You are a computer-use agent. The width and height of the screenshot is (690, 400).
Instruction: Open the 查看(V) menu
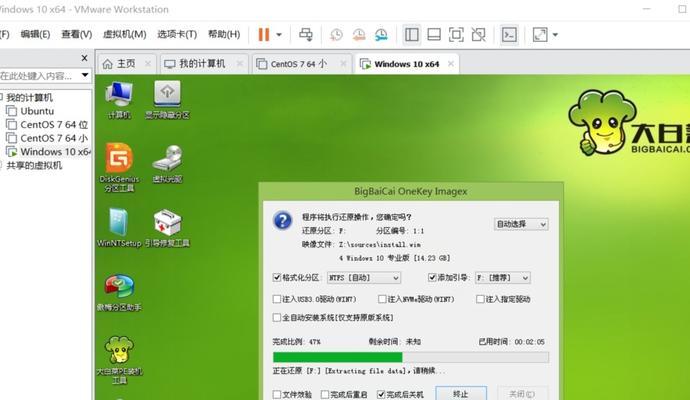(x=77, y=34)
